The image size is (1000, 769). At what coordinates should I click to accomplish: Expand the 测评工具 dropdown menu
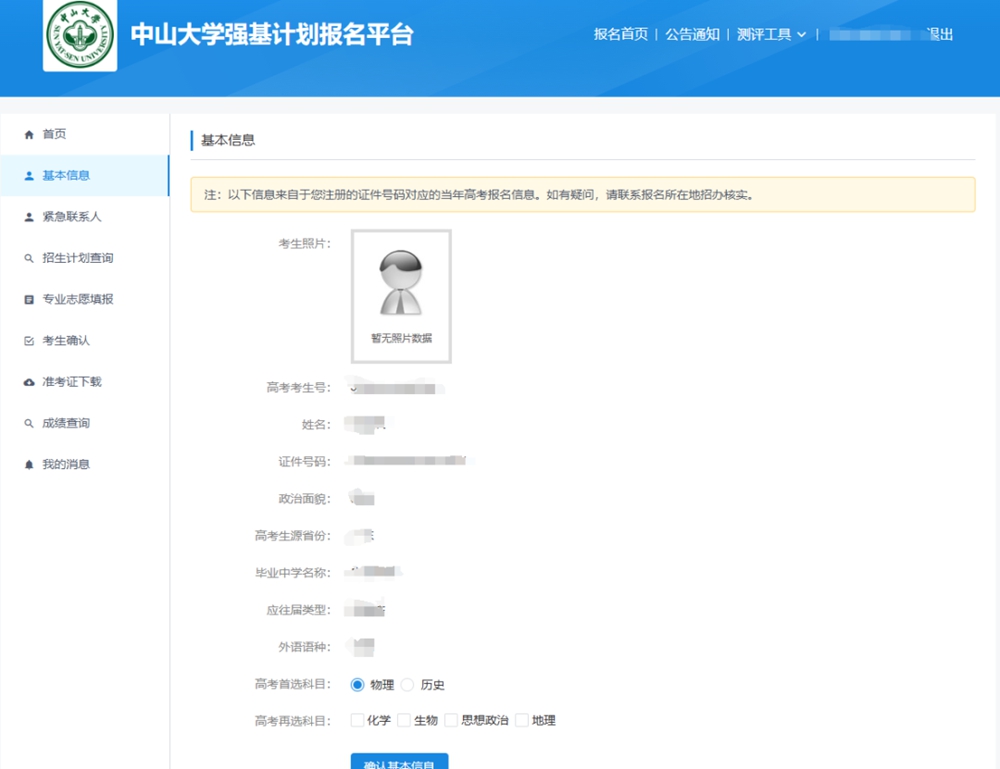pyautogui.click(x=771, y=35)
